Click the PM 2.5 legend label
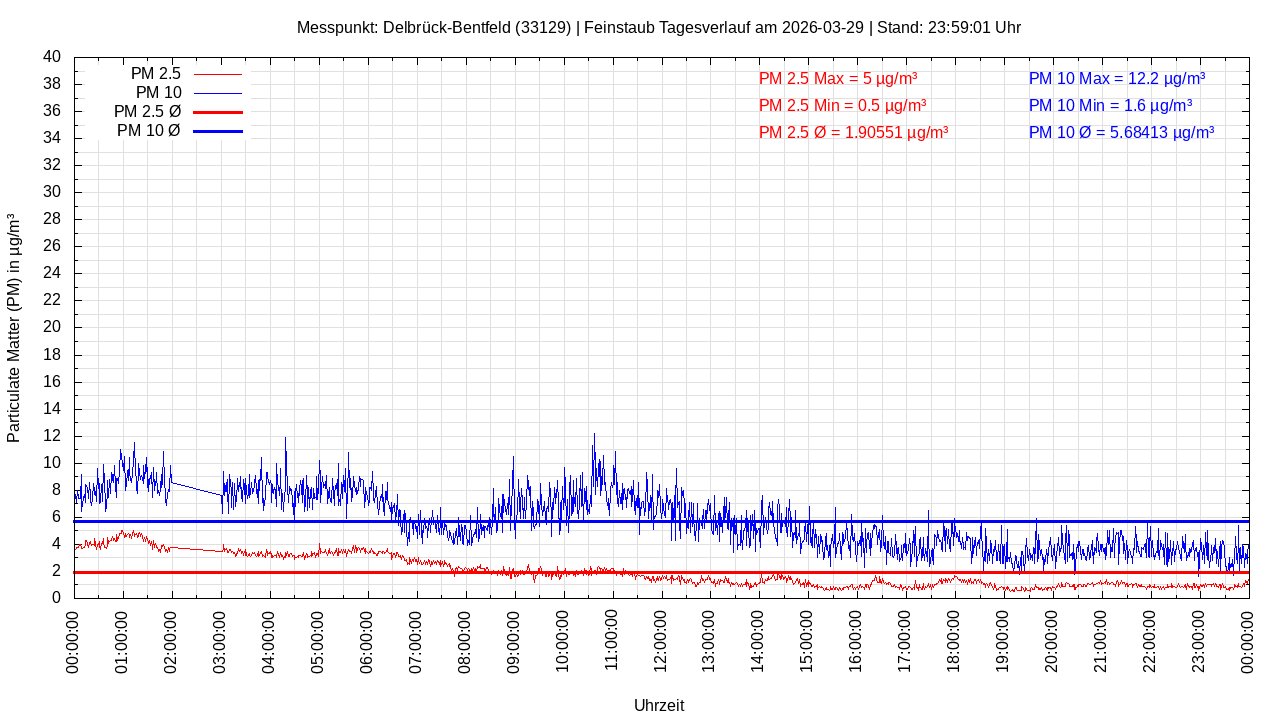 point(155,74)
